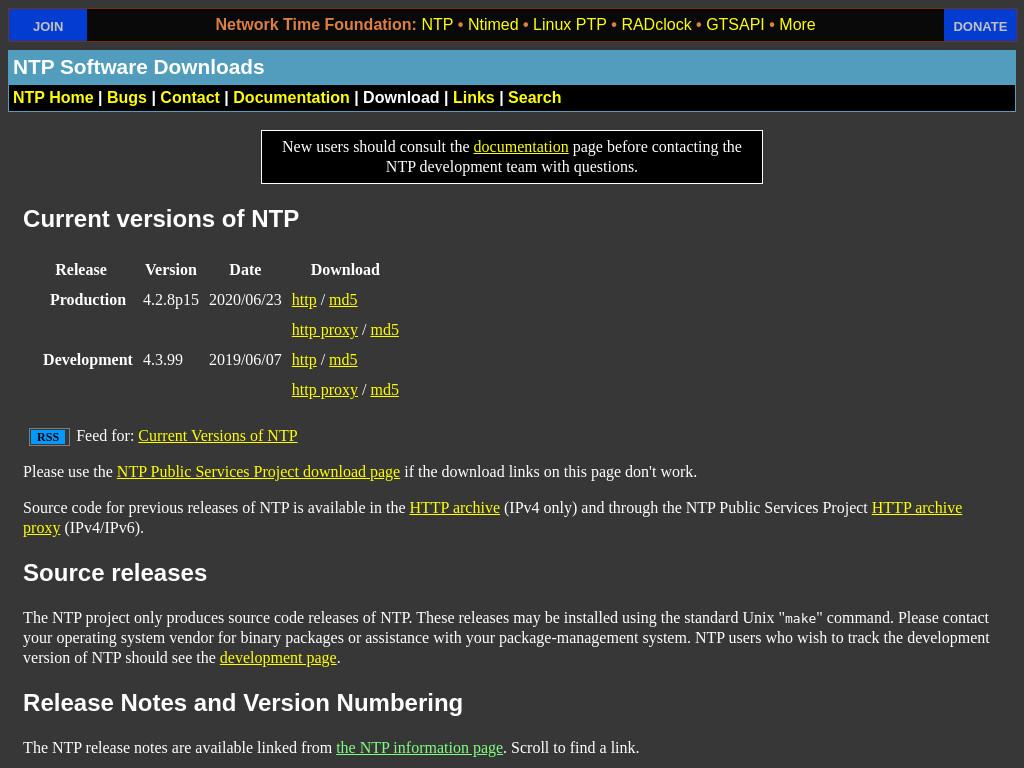Viewport: 1024px width, 768px height.
Task: Click the DONATE button
Action: click(x=980, y=25)
